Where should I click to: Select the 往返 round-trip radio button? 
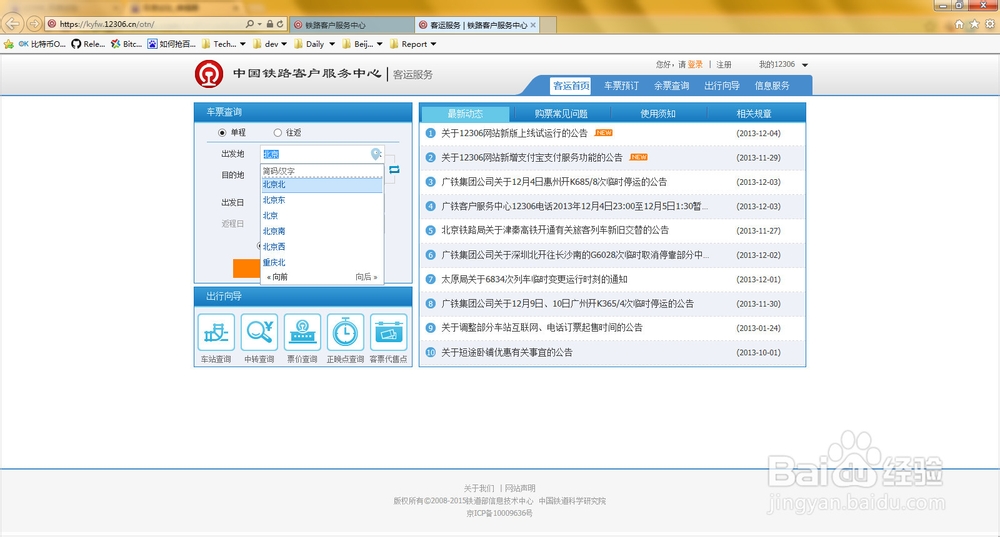(277, 133)
